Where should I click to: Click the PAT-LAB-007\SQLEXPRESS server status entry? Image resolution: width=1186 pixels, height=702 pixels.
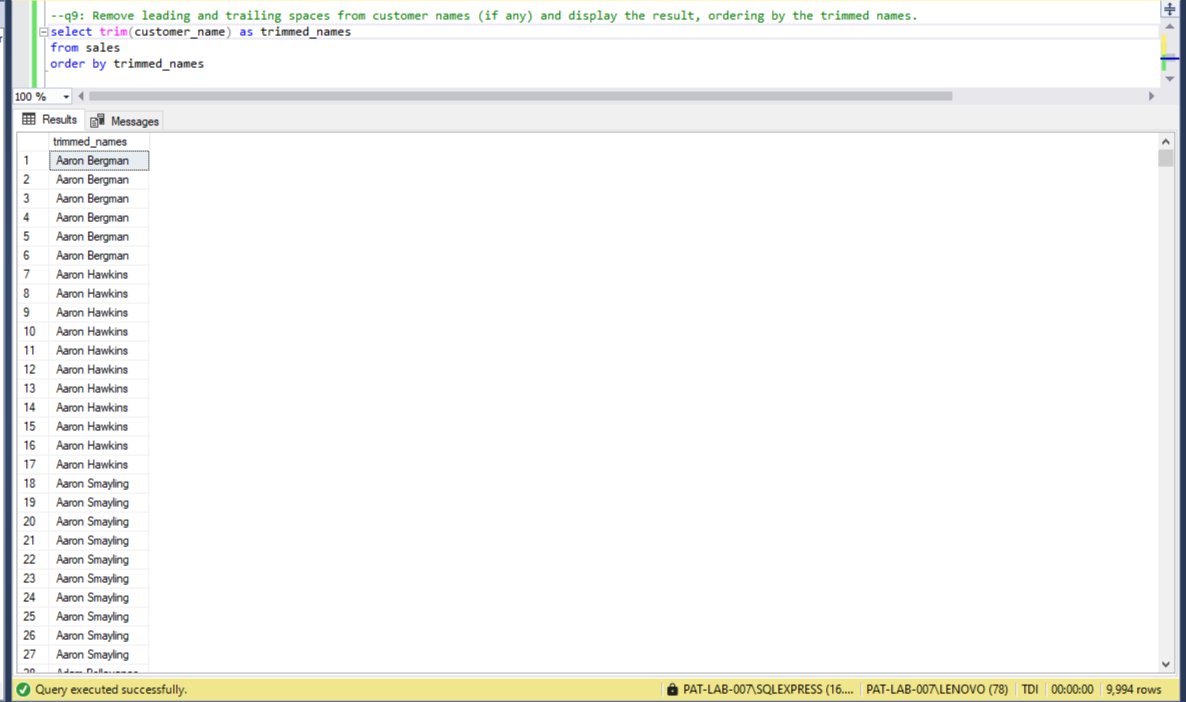pyautogui.click(x=768, y=689)
